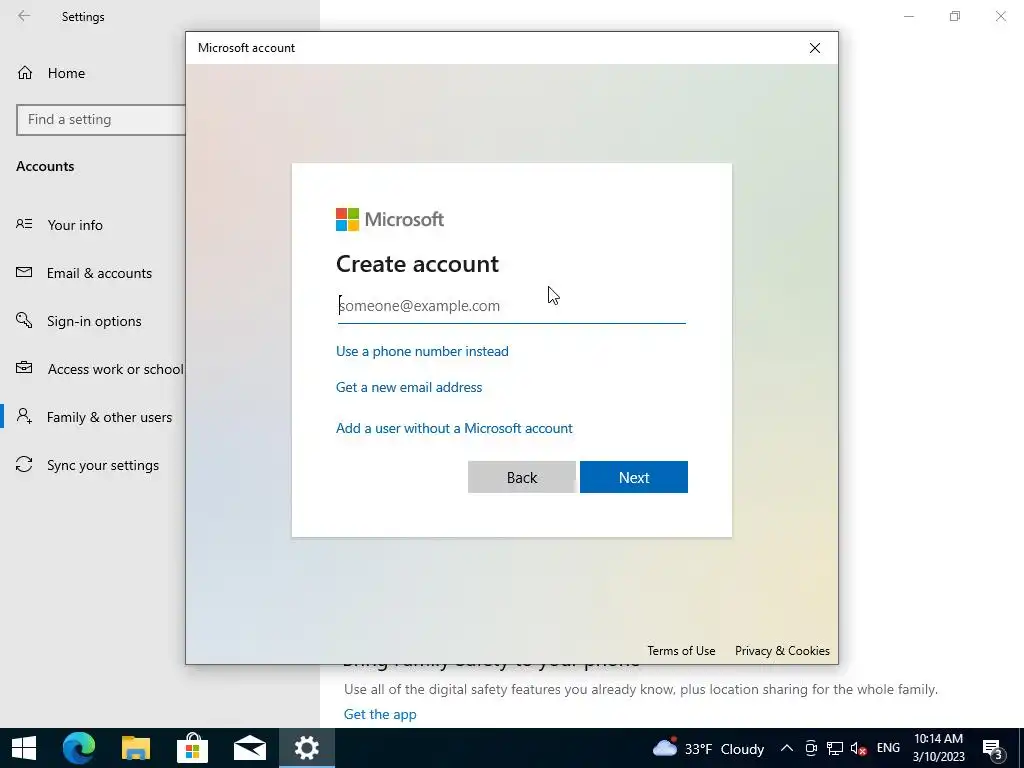Go to Sign-in options
Screen dimensions: 1024x768
tap(93, 321)
